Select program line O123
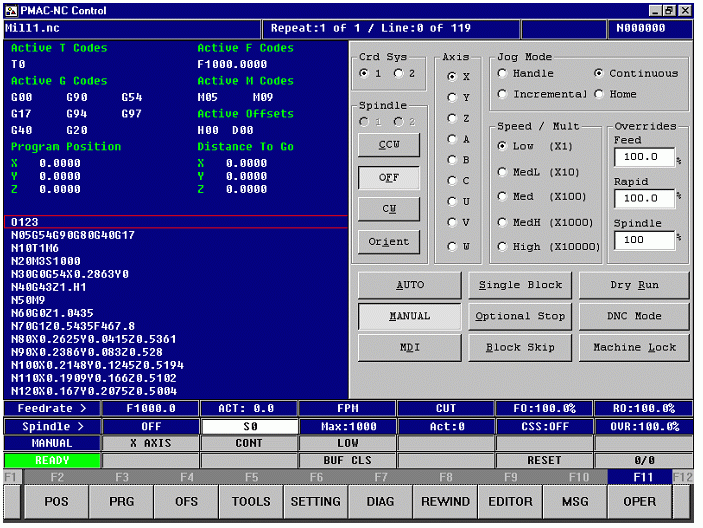 point(175,222)
